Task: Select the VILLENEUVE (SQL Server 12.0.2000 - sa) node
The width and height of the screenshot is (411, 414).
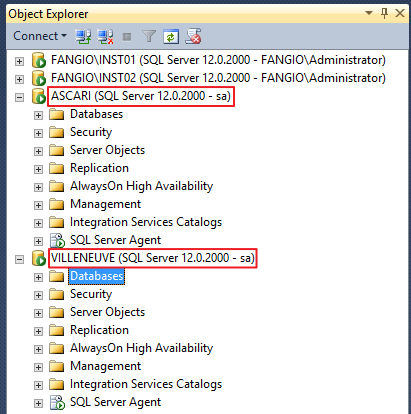Action: pyautogui.click(x=153, y=258)
